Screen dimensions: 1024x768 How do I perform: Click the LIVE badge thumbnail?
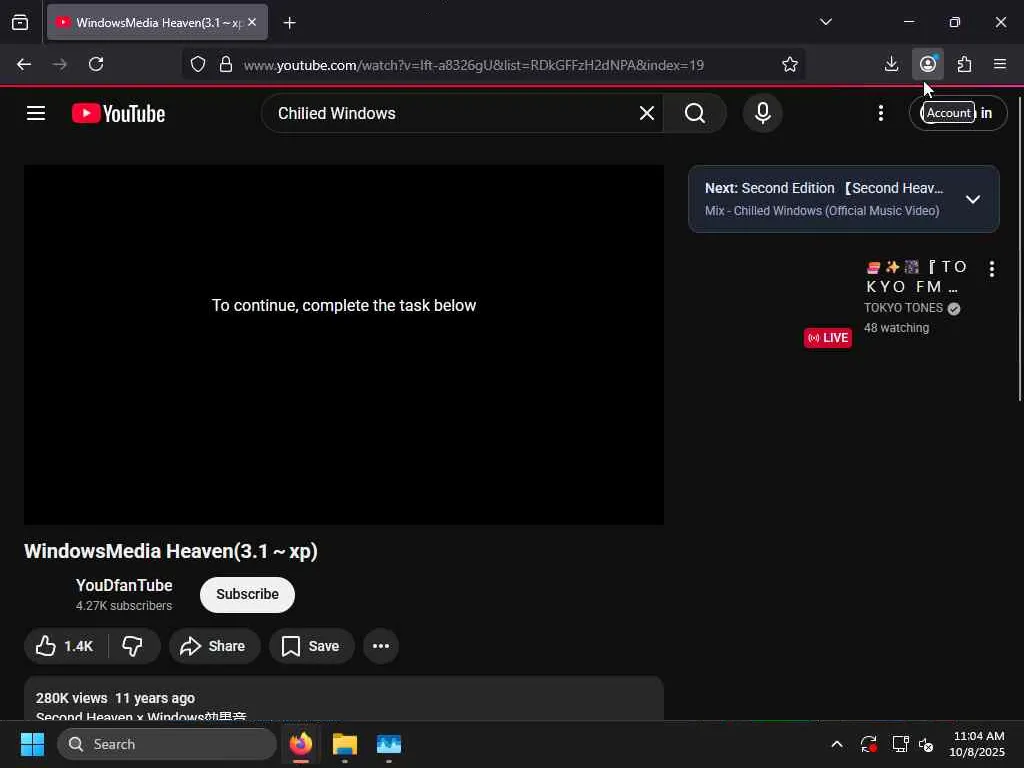(827, 338)
